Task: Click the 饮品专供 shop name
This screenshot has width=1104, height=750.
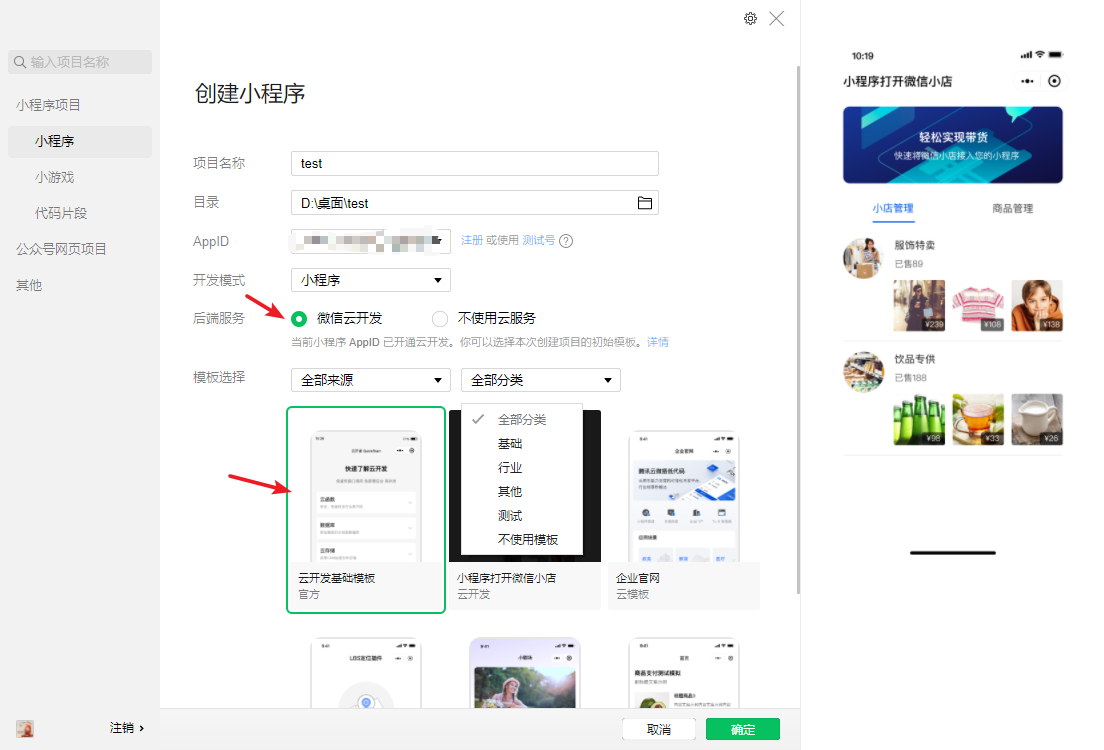Action: point(915,359)
